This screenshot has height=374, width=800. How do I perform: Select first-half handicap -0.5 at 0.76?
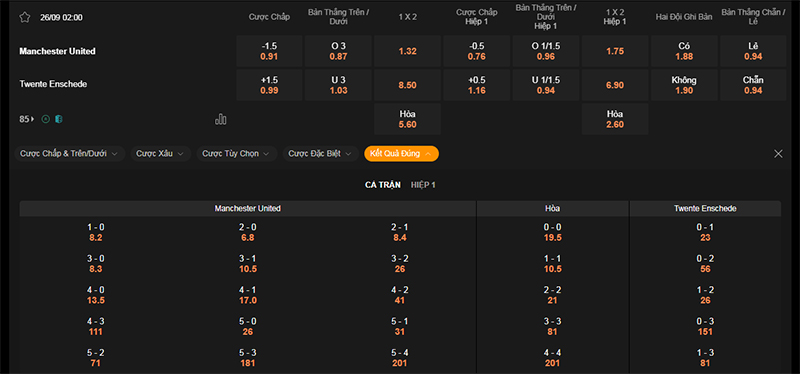point(477,51)
